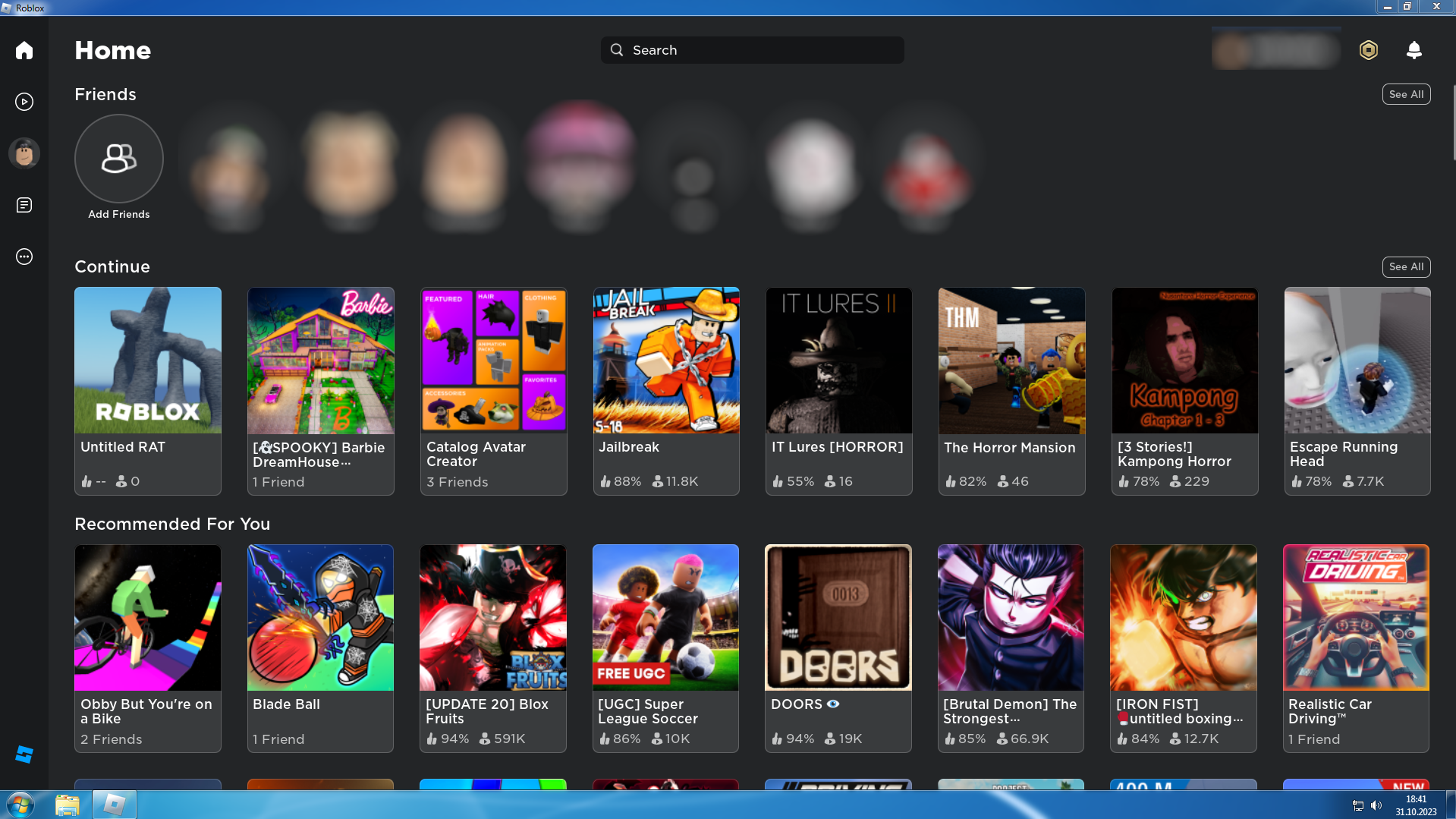
Task: Click the page scrollbar thumb
Action: point(1454,123)
